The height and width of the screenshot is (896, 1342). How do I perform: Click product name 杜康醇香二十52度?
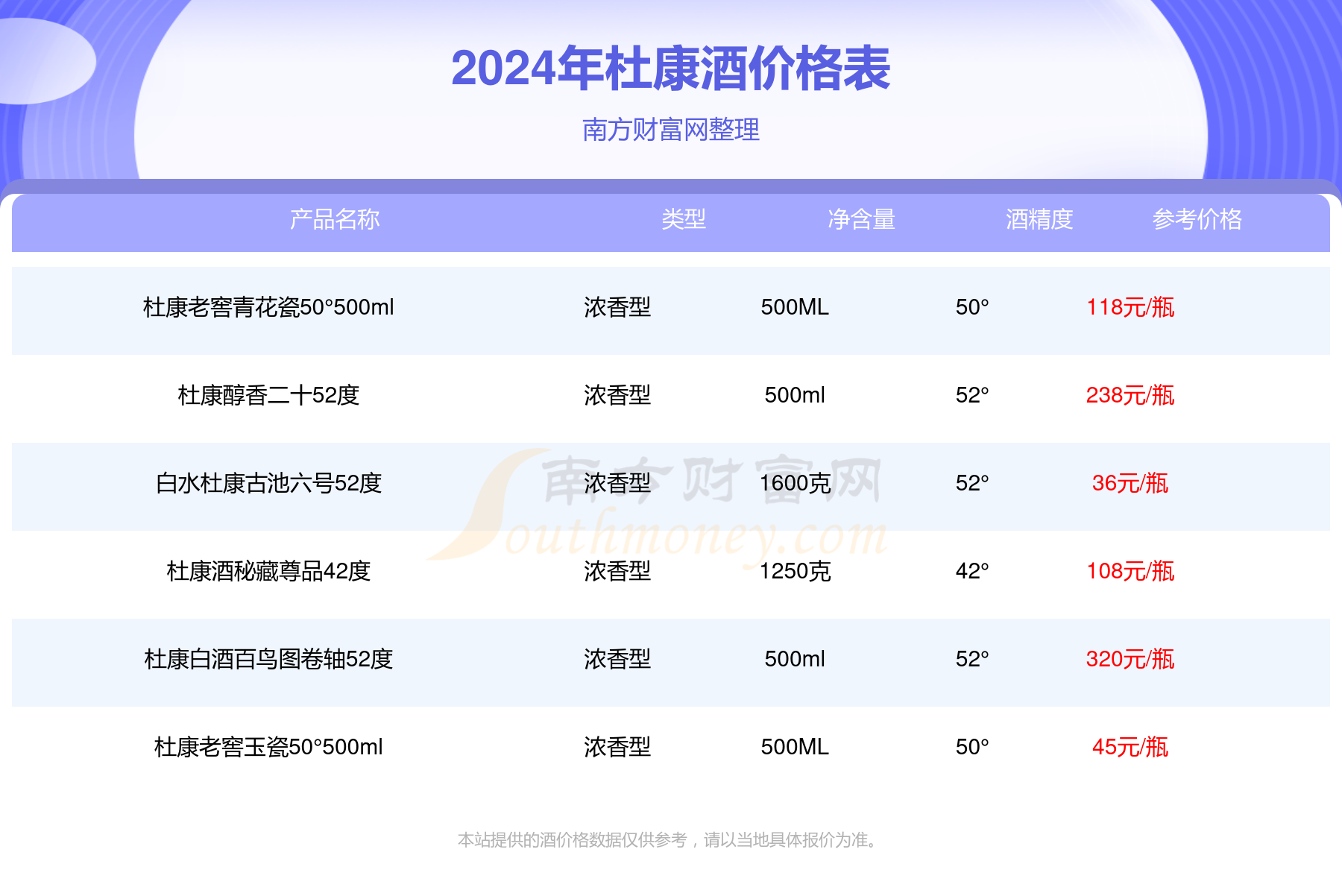268,395
